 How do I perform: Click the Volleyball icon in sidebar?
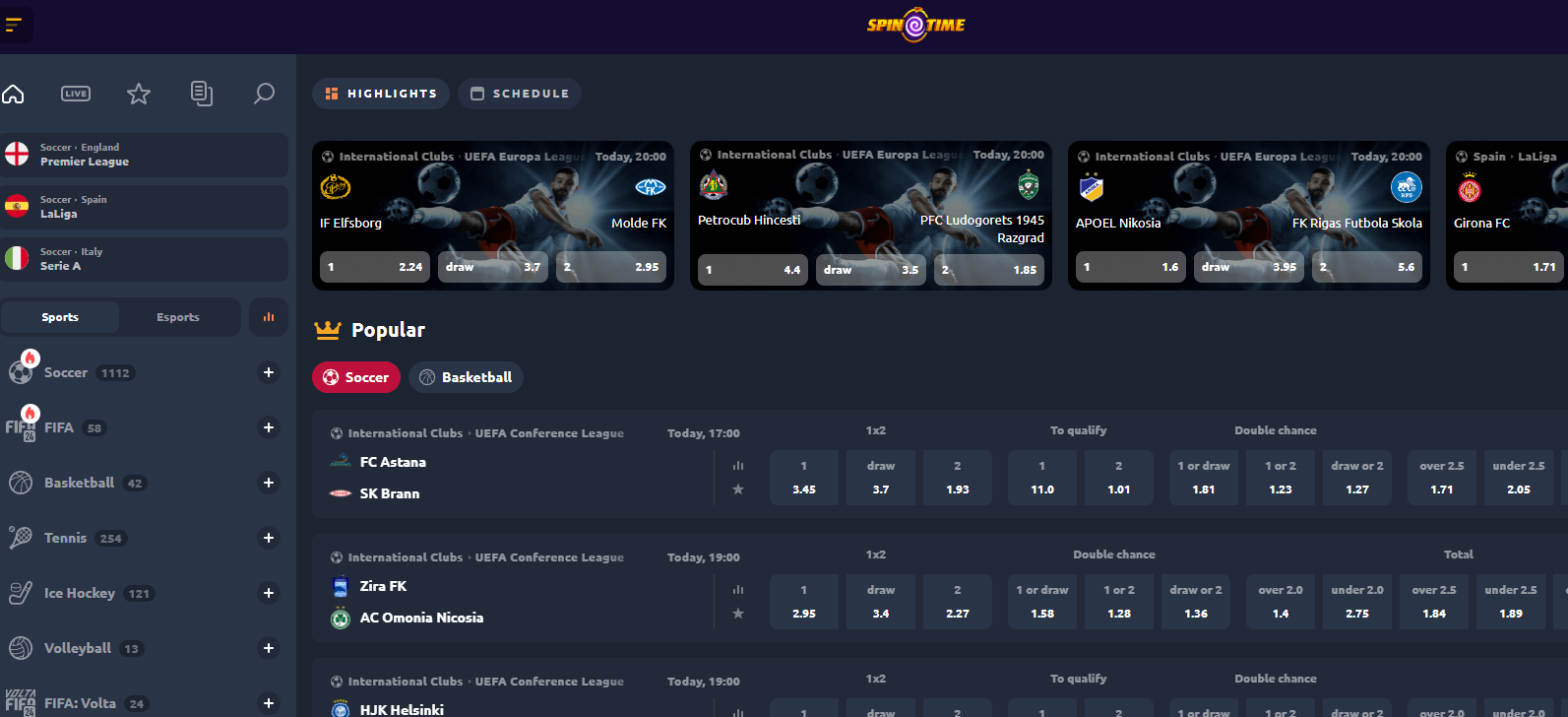(x=21, y=648)
